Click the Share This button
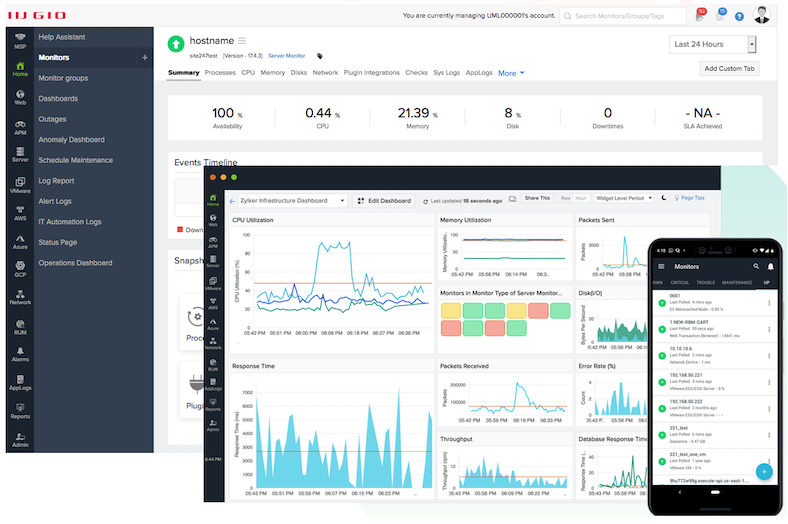 coord(537,198)
